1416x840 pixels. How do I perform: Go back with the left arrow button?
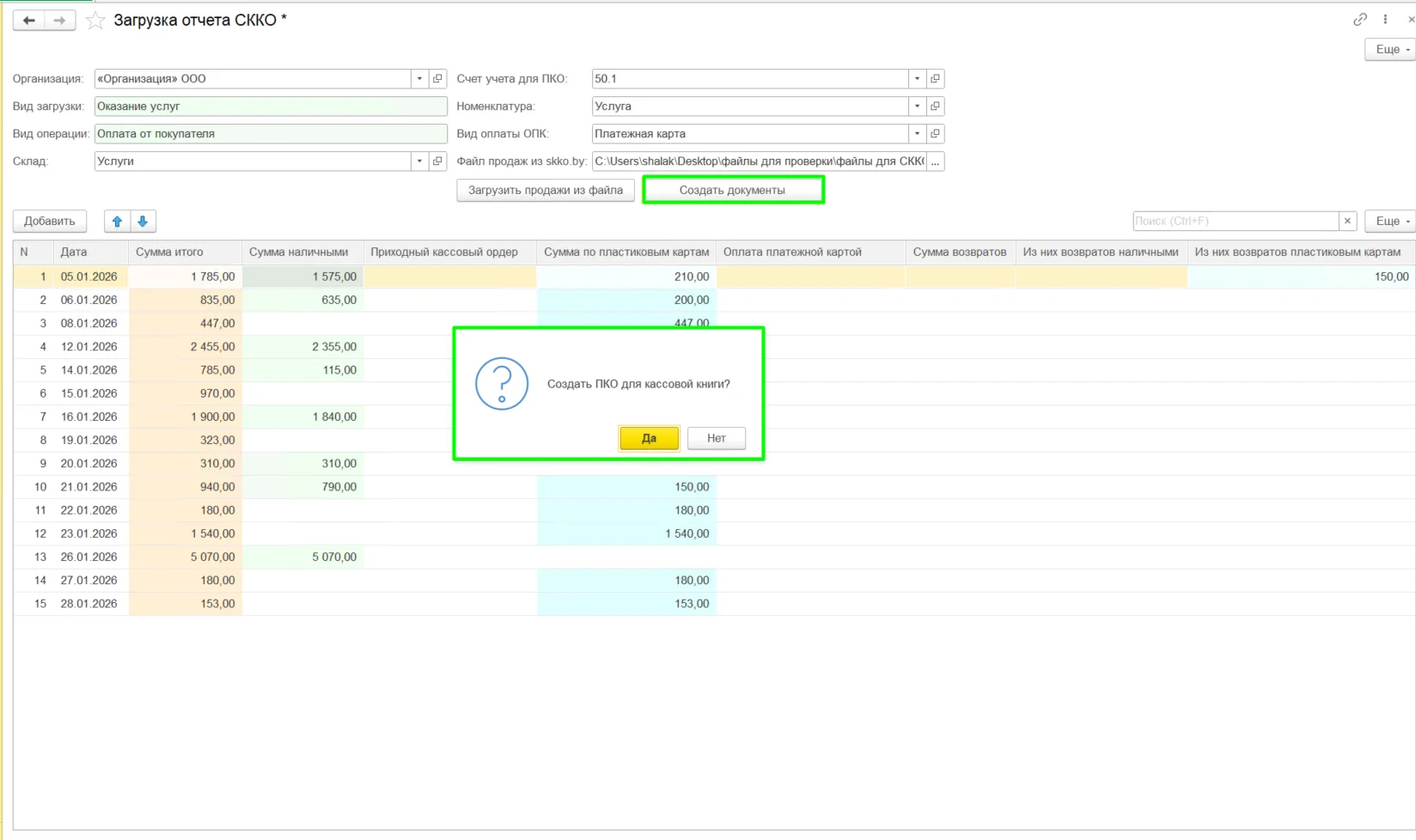(28, 21)
